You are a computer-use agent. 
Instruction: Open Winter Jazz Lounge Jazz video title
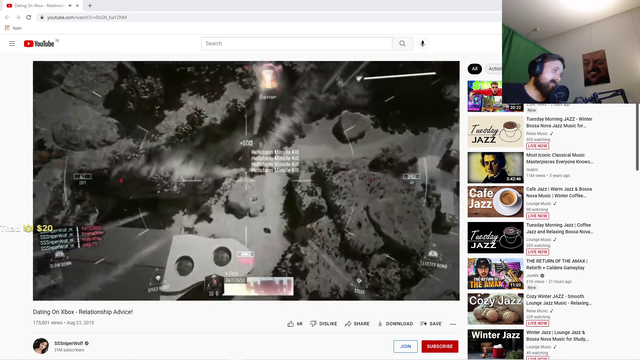[557, 336]
